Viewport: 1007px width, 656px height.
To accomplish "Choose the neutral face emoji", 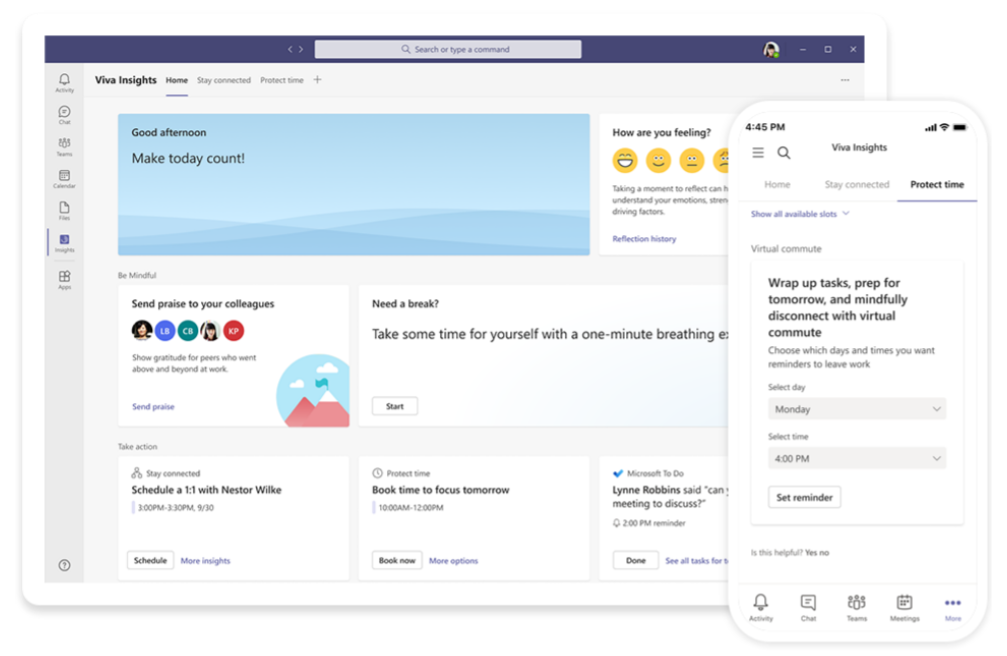I will pyautogui.click(x=692, y=160).
